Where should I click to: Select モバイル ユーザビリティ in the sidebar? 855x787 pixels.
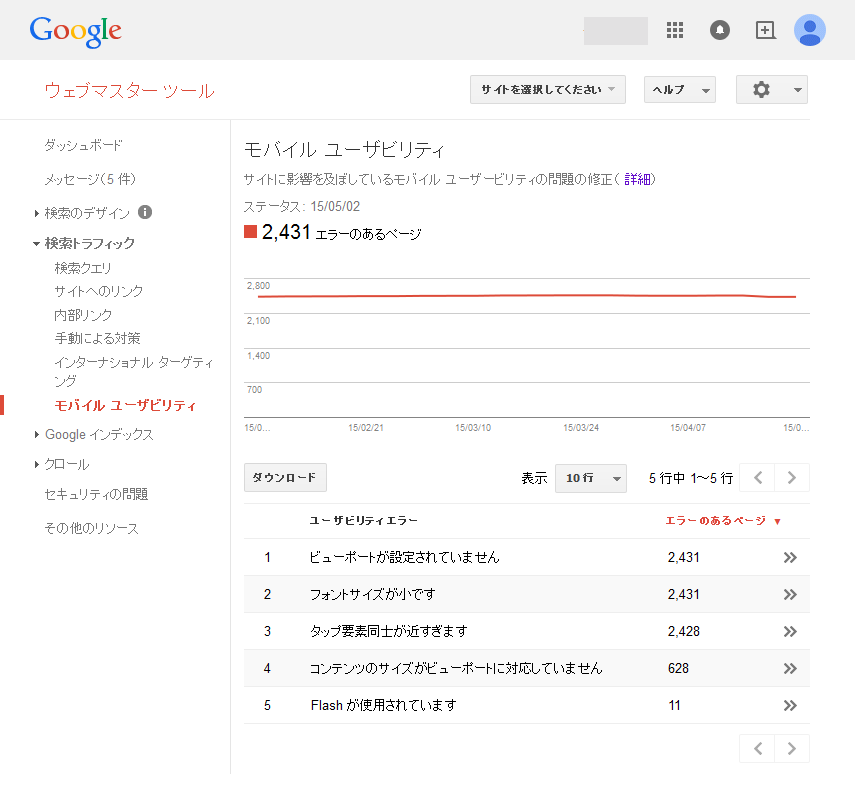[125, 405]
